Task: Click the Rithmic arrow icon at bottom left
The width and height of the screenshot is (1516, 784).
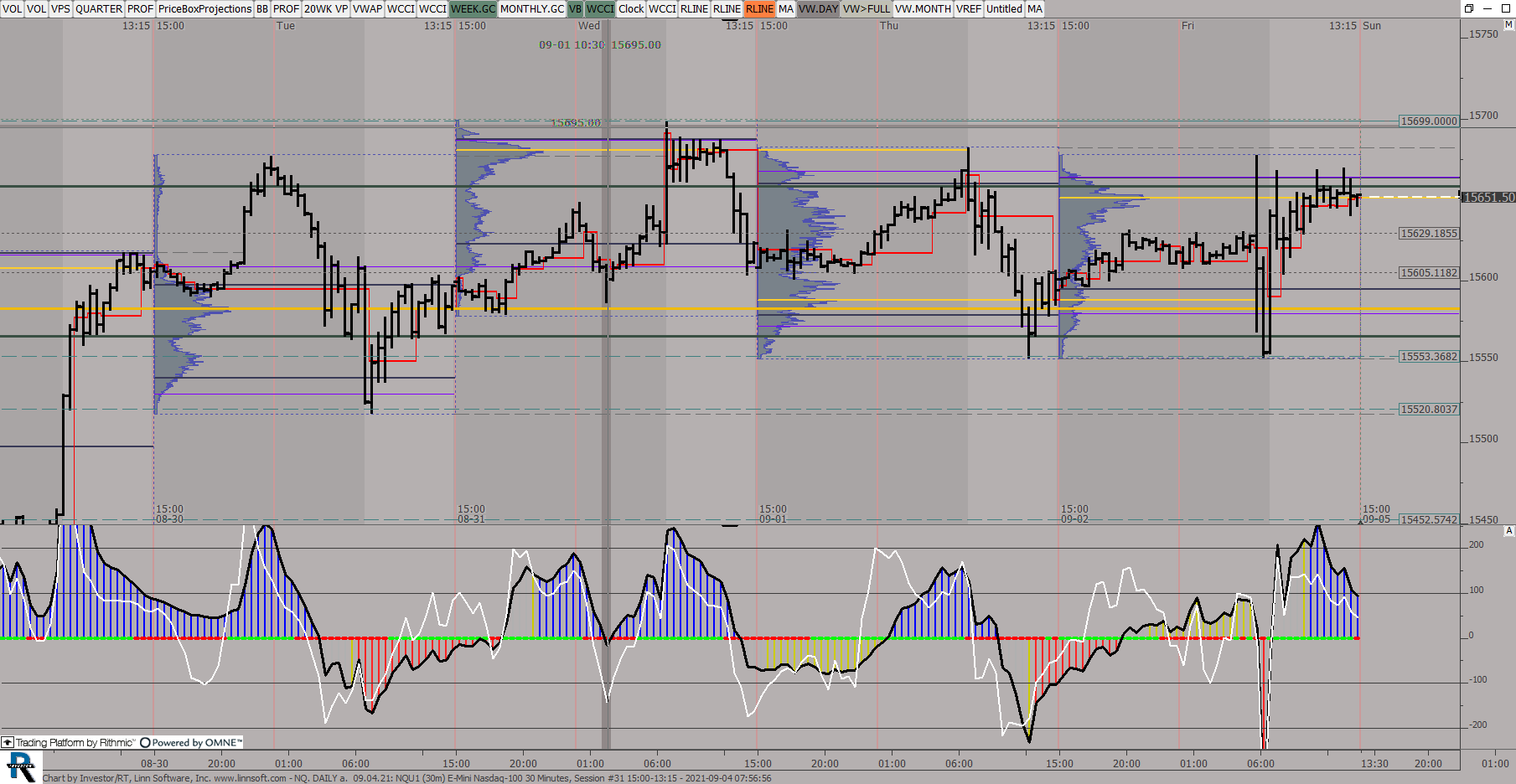Action: pos(8,742)
